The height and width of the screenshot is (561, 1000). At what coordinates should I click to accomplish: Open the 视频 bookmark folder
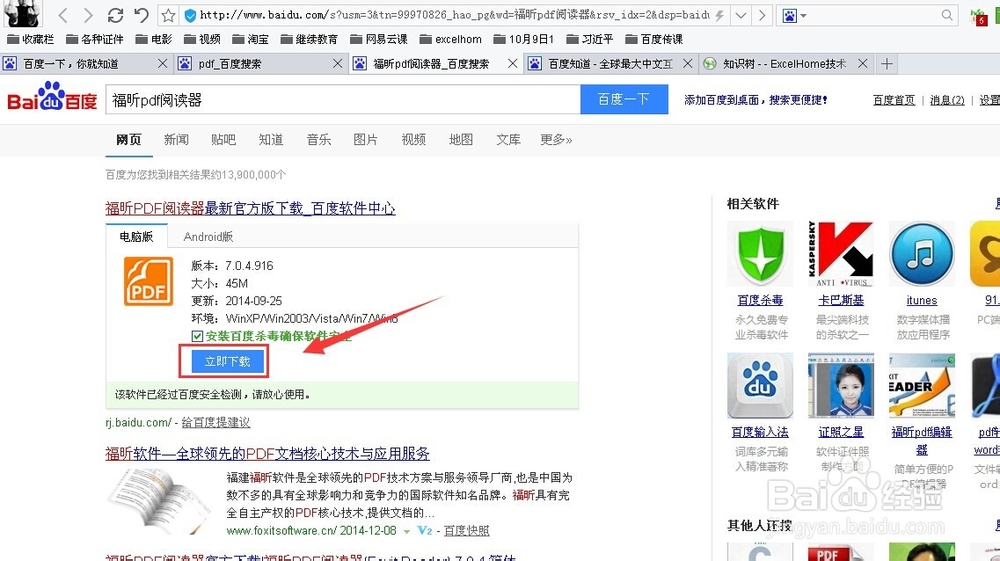(x=202, y=40)
